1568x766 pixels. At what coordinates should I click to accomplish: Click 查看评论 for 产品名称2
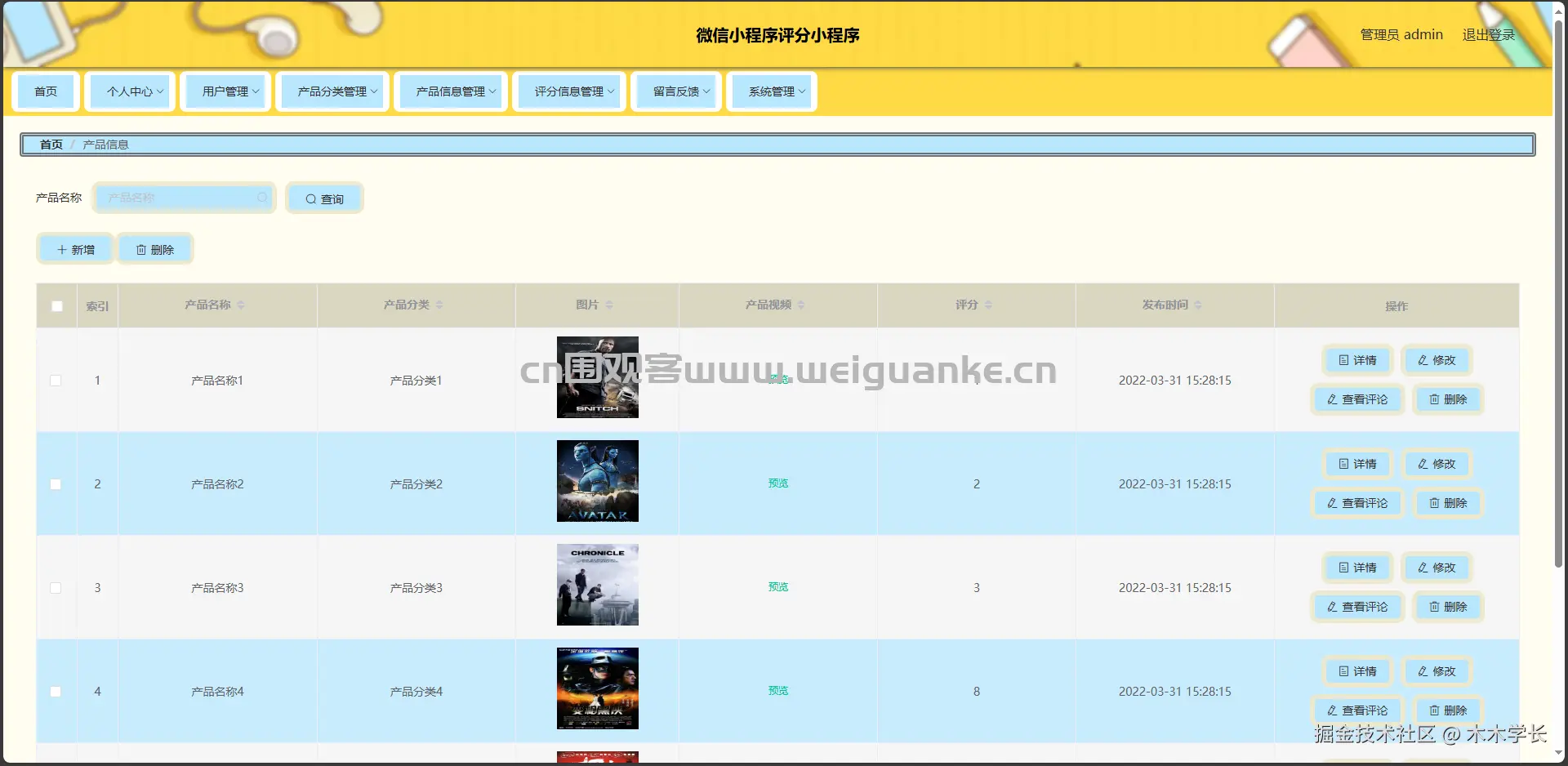(x=1357, y=503)
